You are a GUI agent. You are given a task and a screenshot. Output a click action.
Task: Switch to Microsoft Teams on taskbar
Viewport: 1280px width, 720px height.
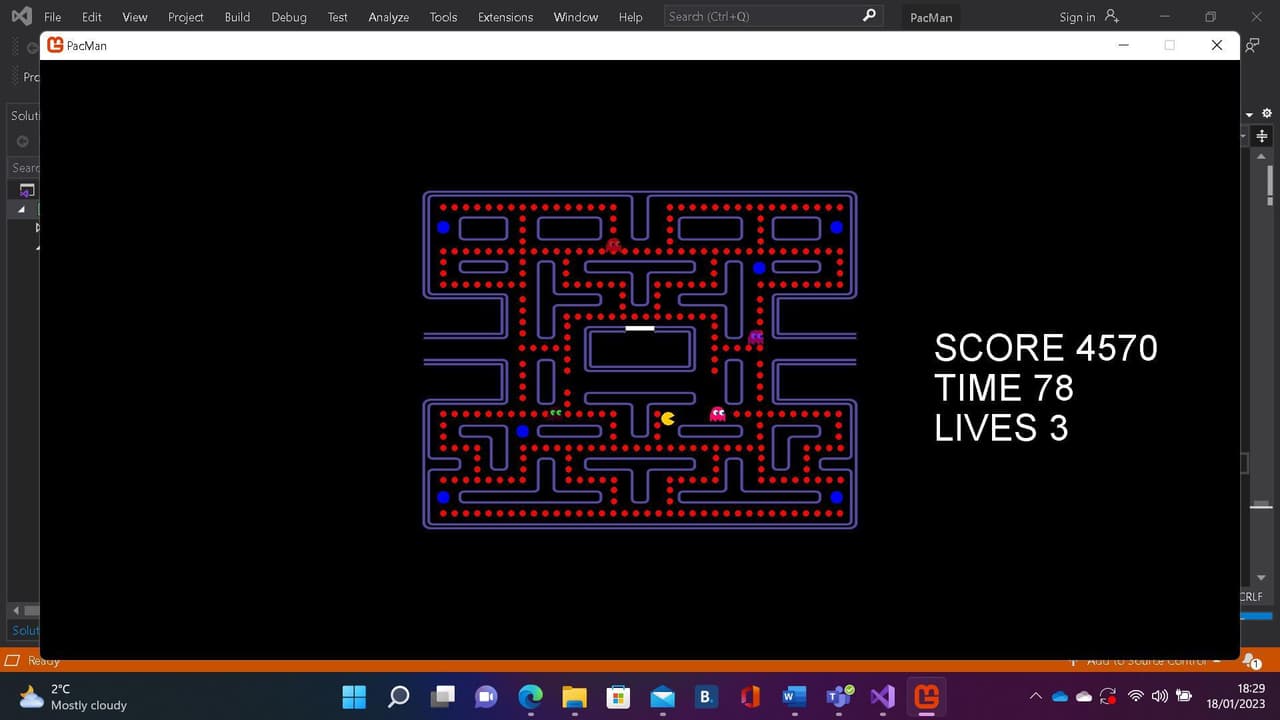click(x=838, y=696)
